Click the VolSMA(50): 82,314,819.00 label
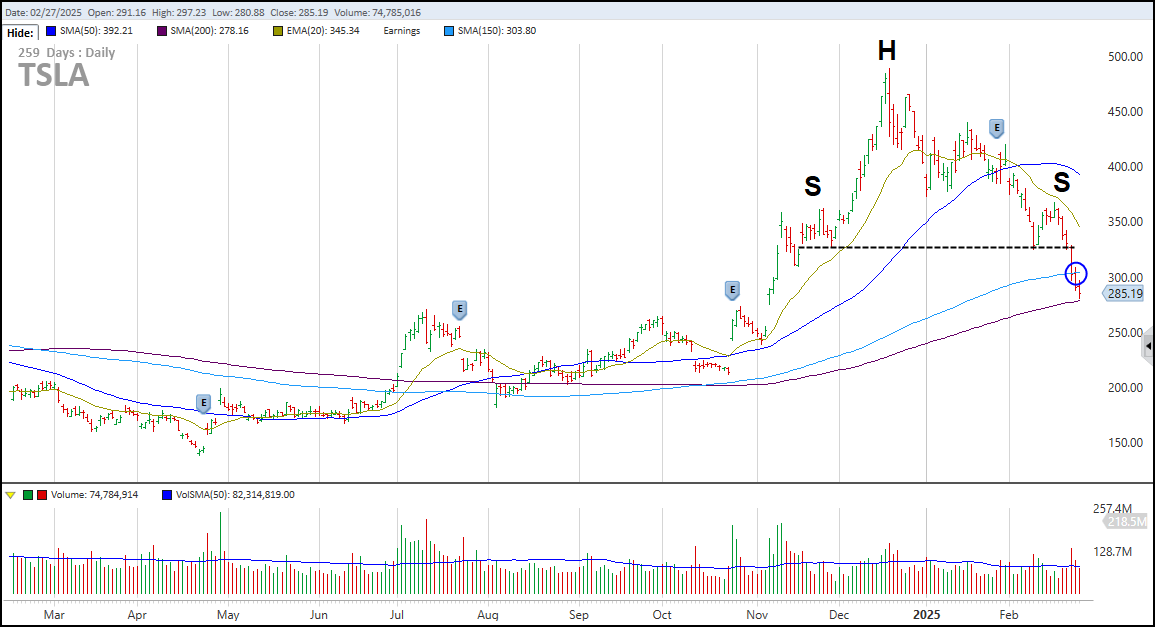Screen dimensions: 1155x627 pyautogui.click(x=235, y=495)
